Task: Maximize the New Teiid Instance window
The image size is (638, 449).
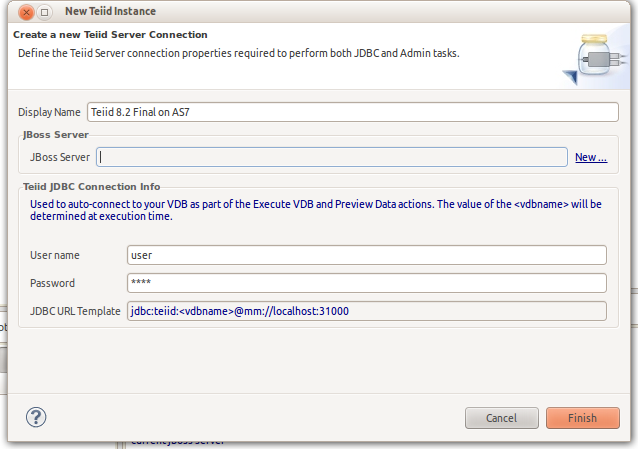Action: (x=44, y=12)
